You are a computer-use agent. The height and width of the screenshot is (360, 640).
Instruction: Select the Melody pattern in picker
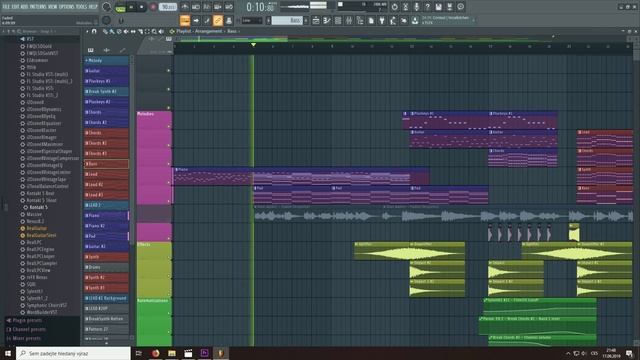tap(106, 60)
